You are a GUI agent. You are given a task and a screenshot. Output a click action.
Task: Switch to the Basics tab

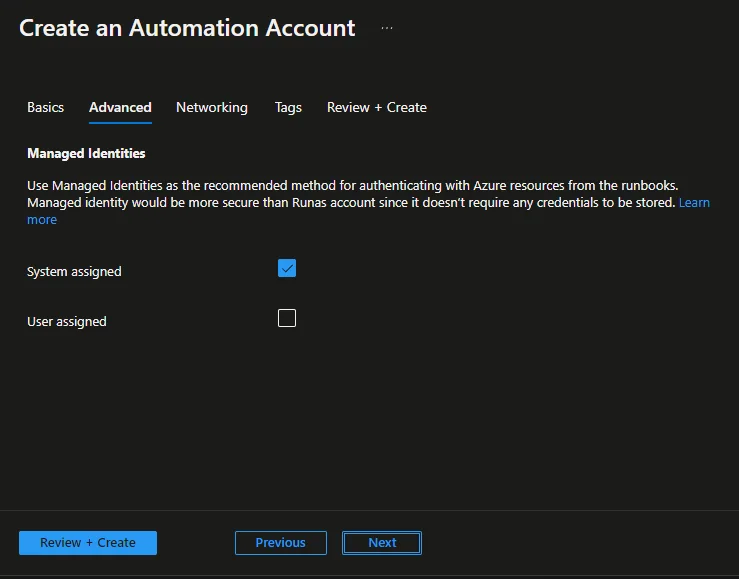[45, 107]
